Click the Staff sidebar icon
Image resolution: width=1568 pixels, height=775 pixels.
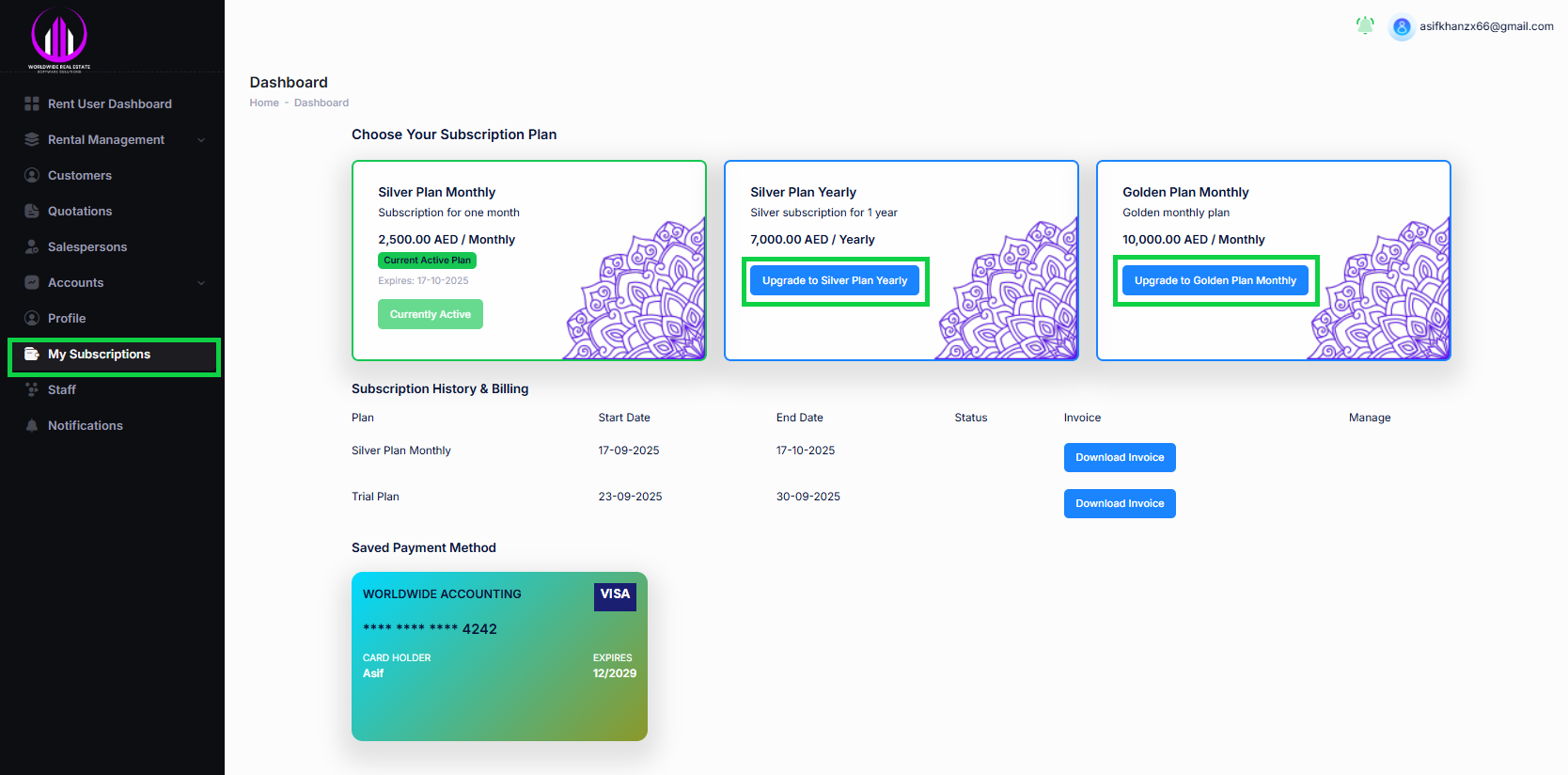[32, 389]
